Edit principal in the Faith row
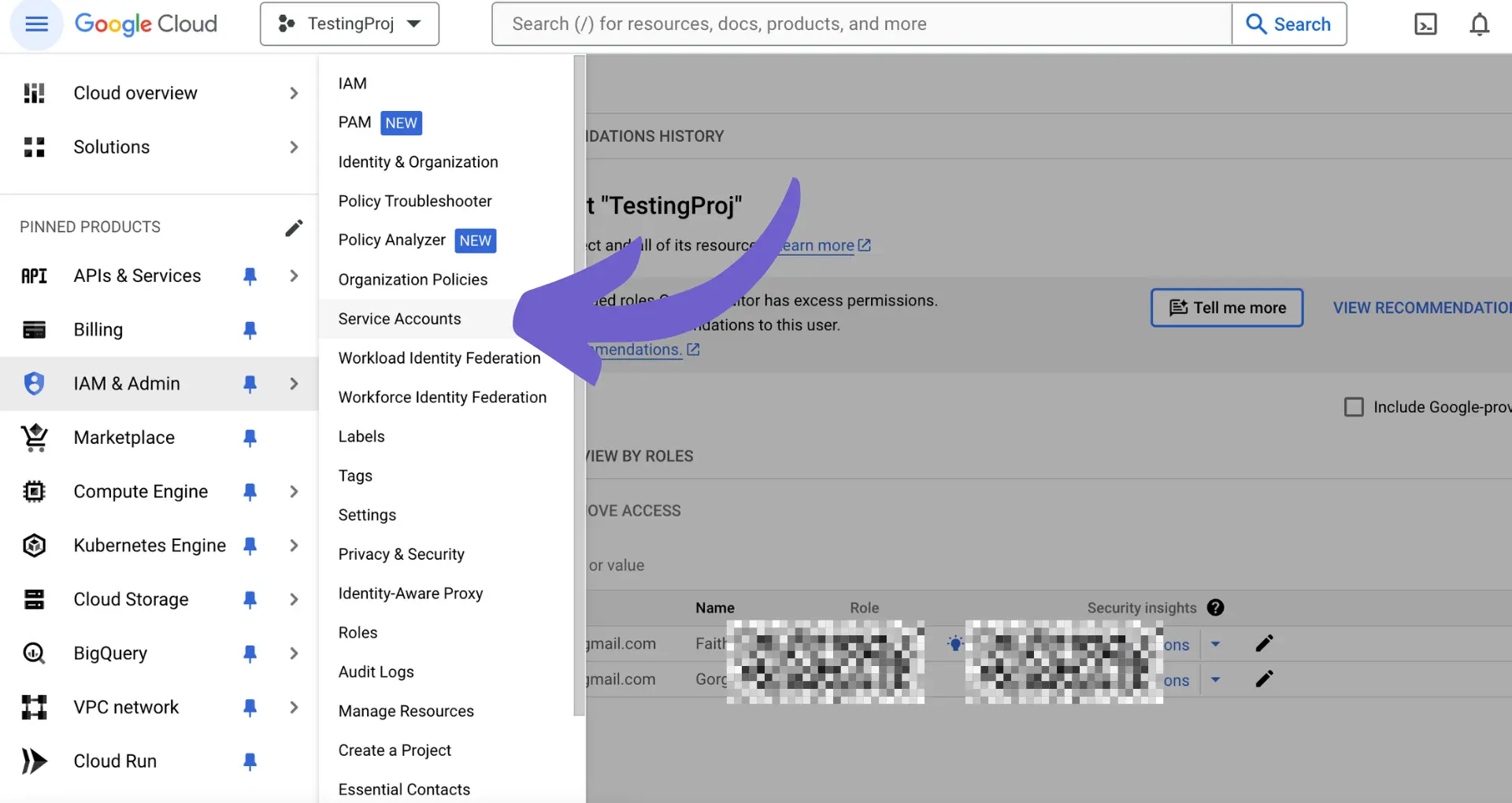 pos(1264,643)
